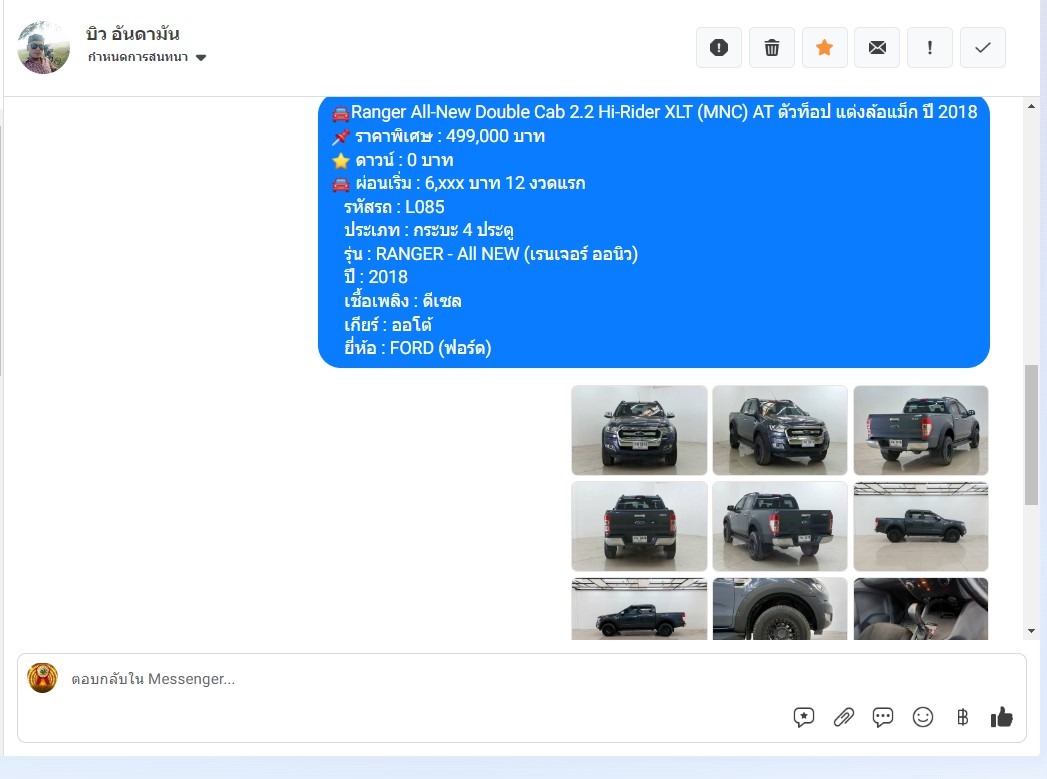The image size is (1047, 779).
Task: Flag as priority with the plain exclamation icon
Action: pos(929,47)
